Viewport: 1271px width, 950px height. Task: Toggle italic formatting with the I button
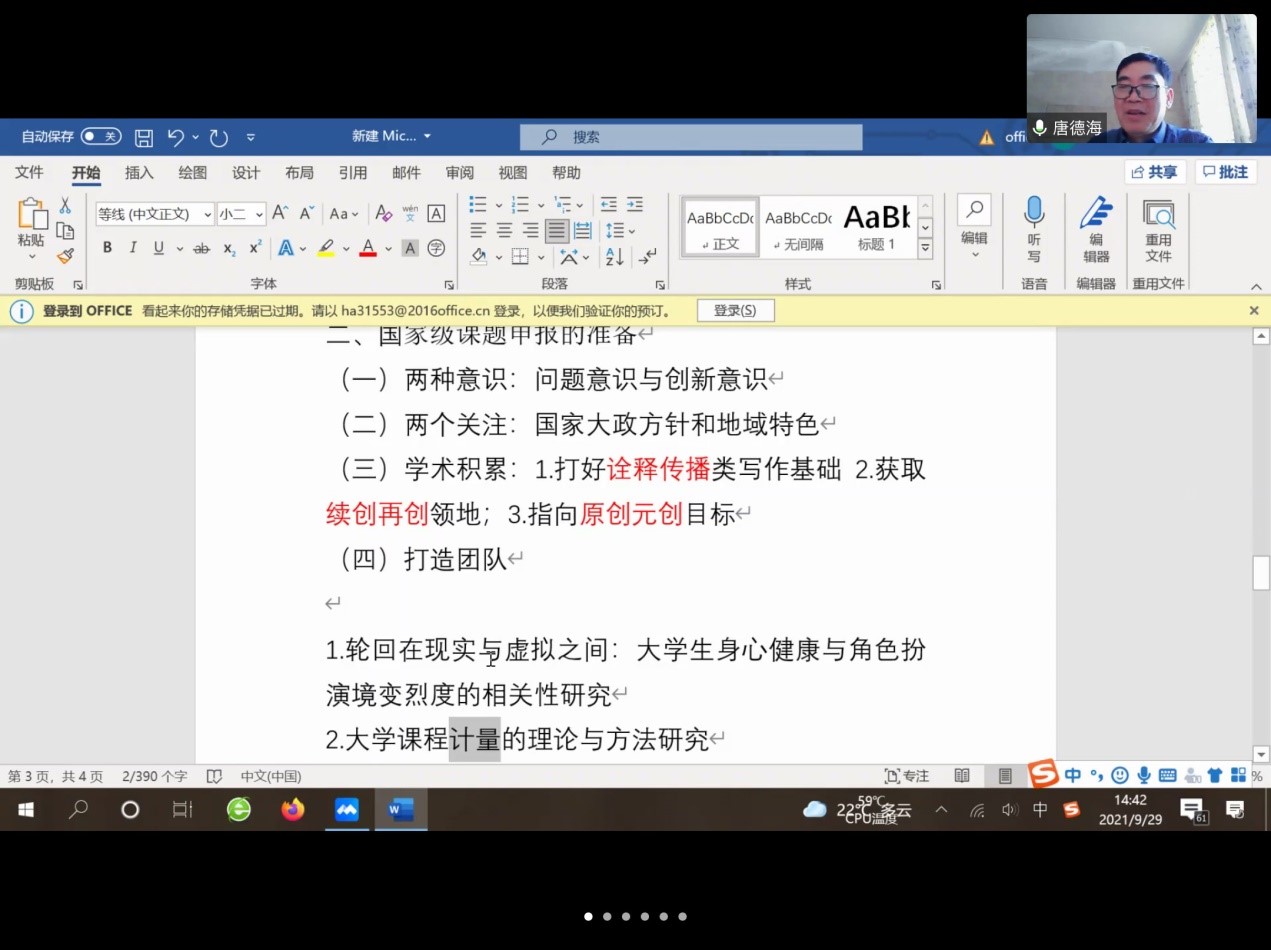tap(133, 248)
